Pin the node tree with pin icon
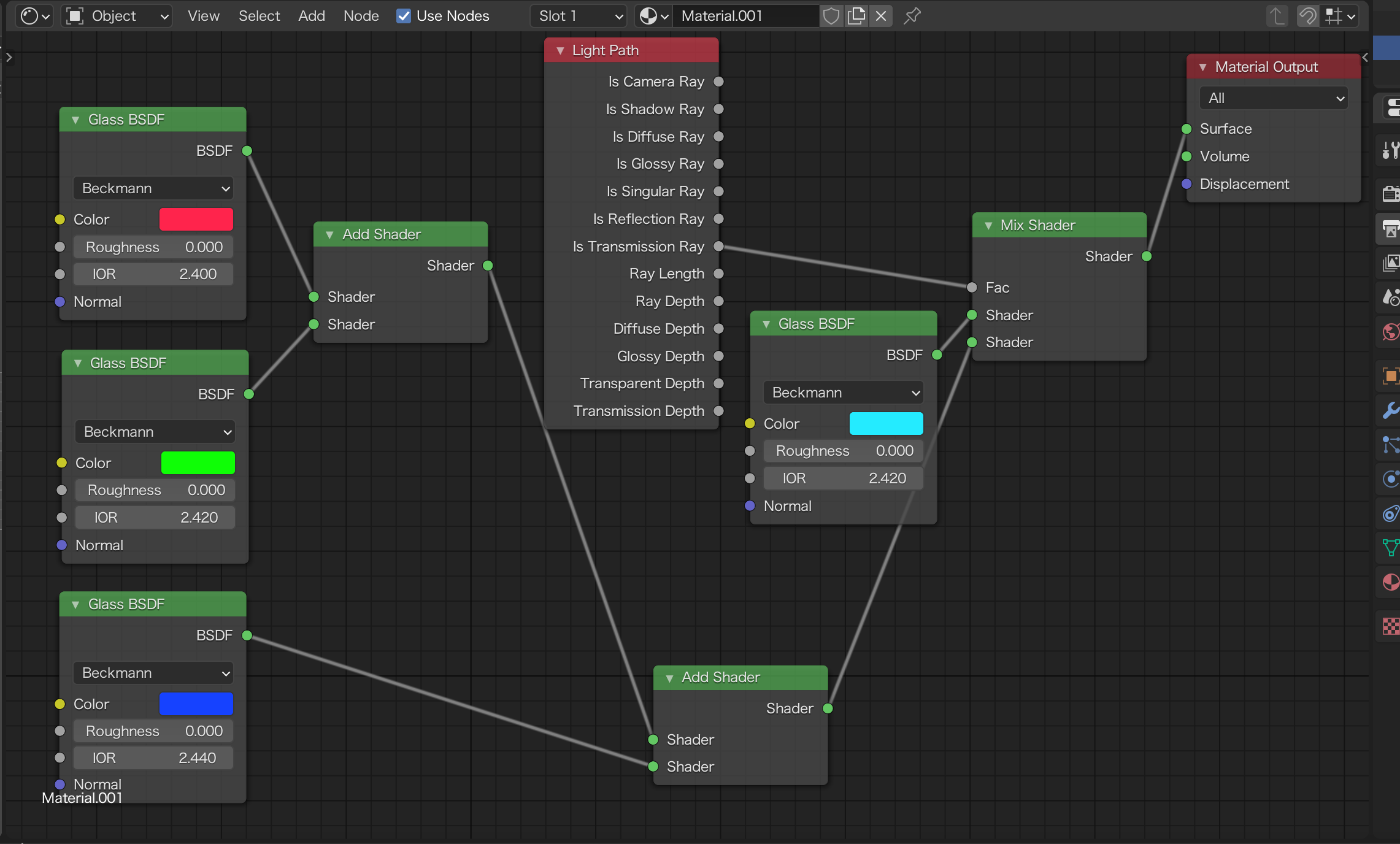The image size is (1400, 844). click(x=912, y=16)
